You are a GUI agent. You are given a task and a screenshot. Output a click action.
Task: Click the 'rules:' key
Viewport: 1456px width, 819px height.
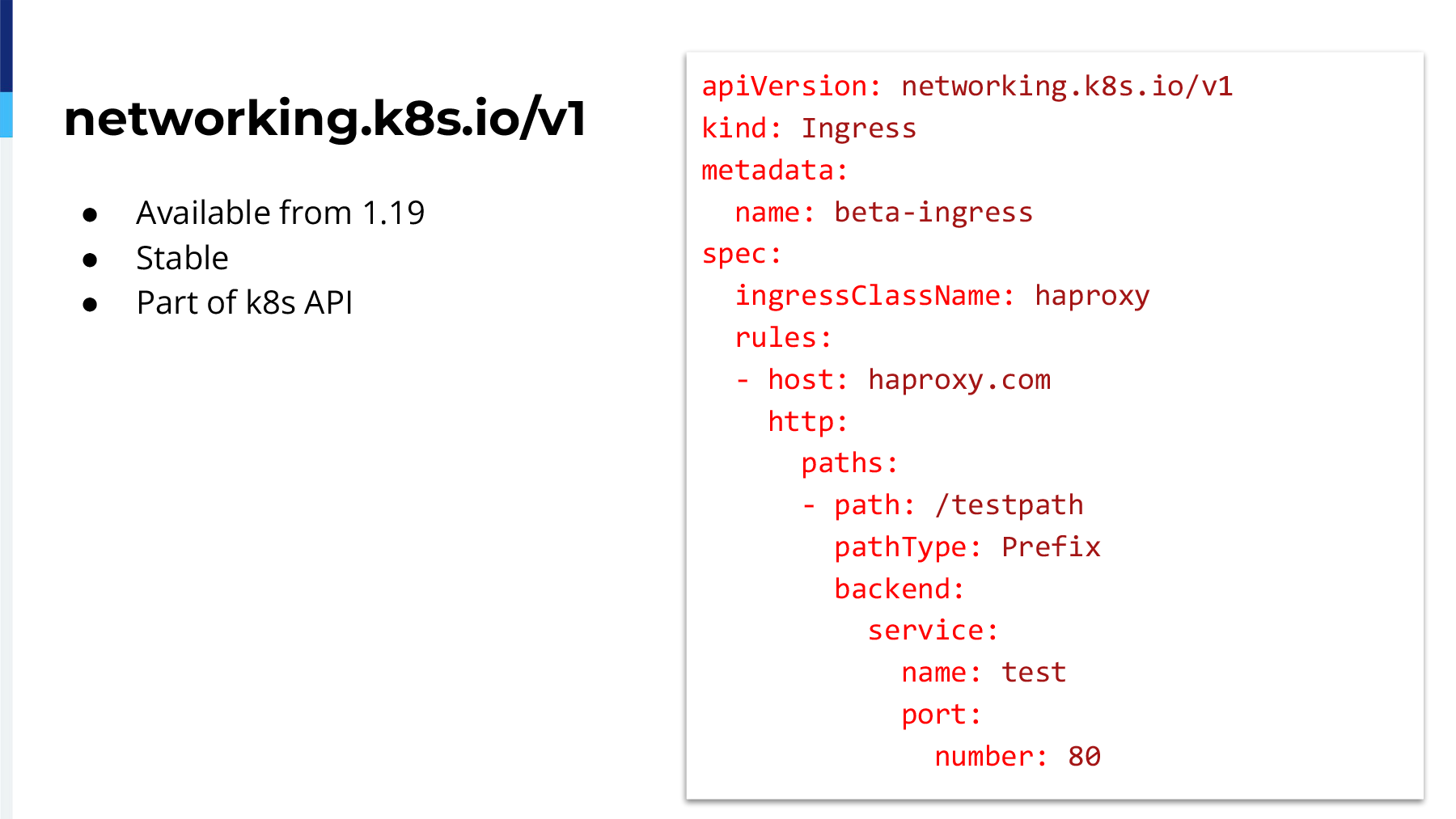[783, 337]
